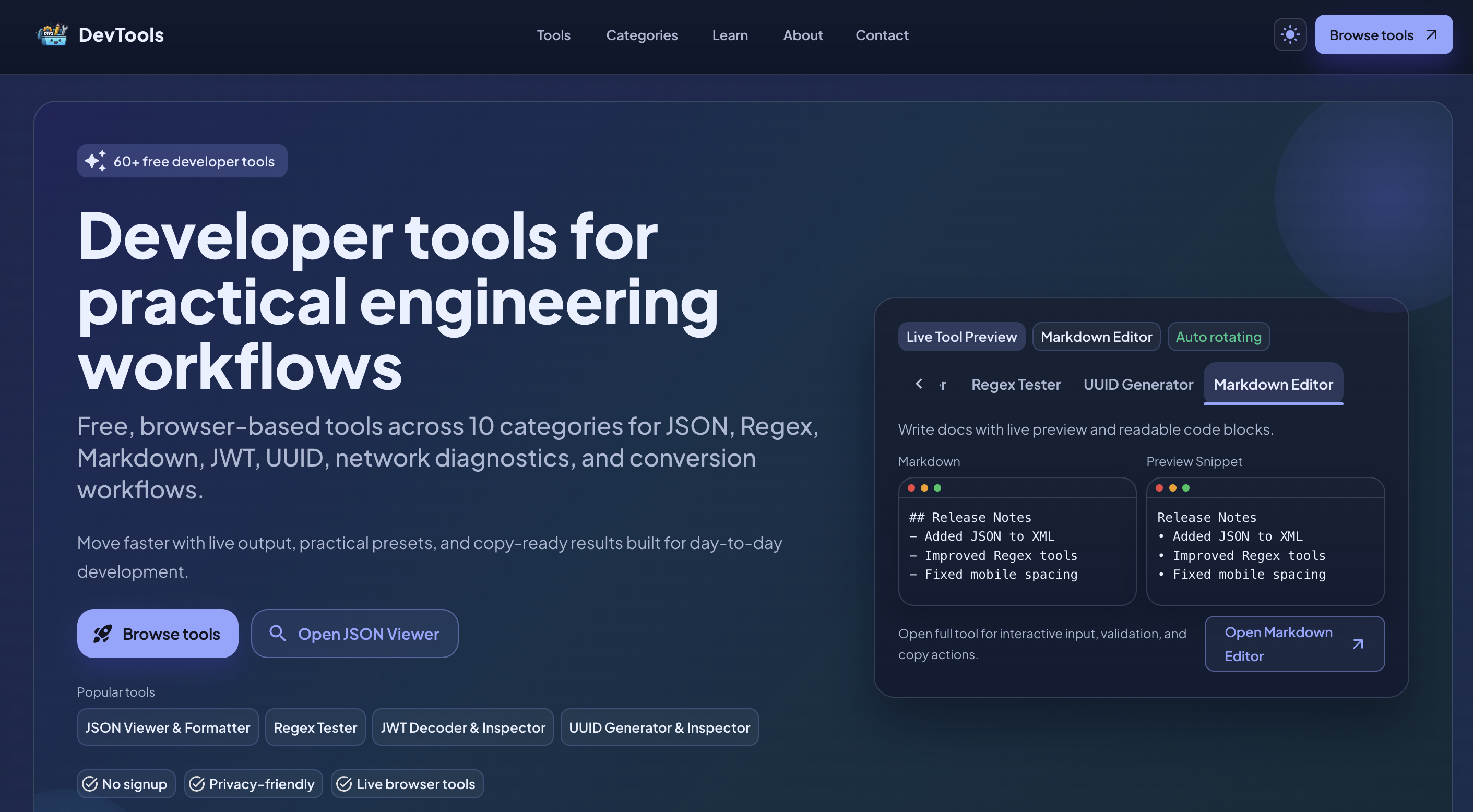Viewport: 1473px width, 812px height.
Task: Click the red dot in Preview Snippet window
Action: pos(1159,488)
